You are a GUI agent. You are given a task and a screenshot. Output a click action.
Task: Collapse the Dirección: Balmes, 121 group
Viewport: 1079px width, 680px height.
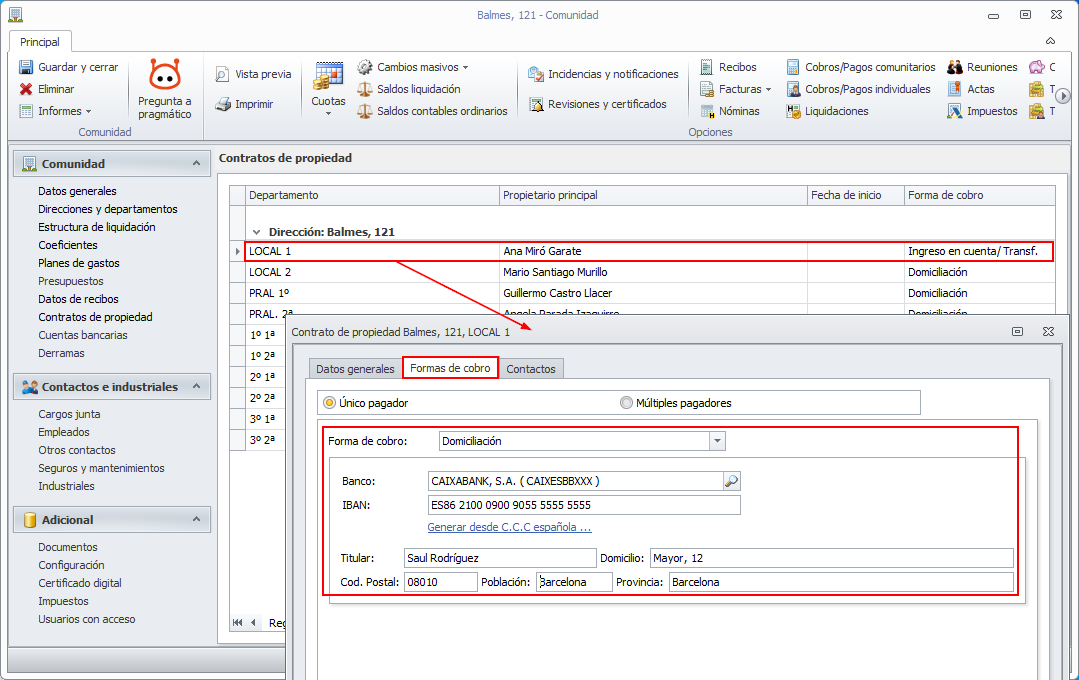[x=257, y=233]
